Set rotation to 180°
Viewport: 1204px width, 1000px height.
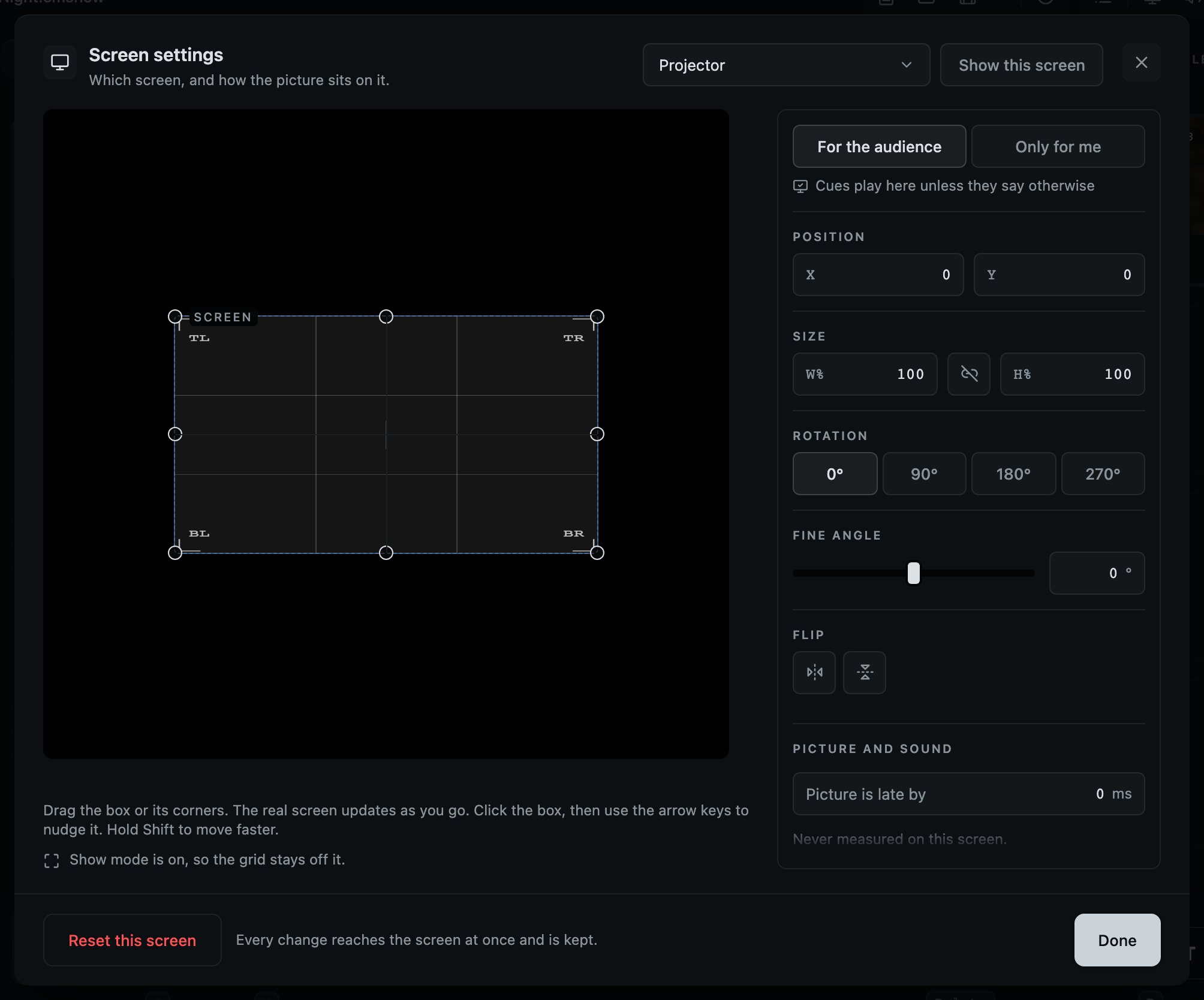(1013, 474)
